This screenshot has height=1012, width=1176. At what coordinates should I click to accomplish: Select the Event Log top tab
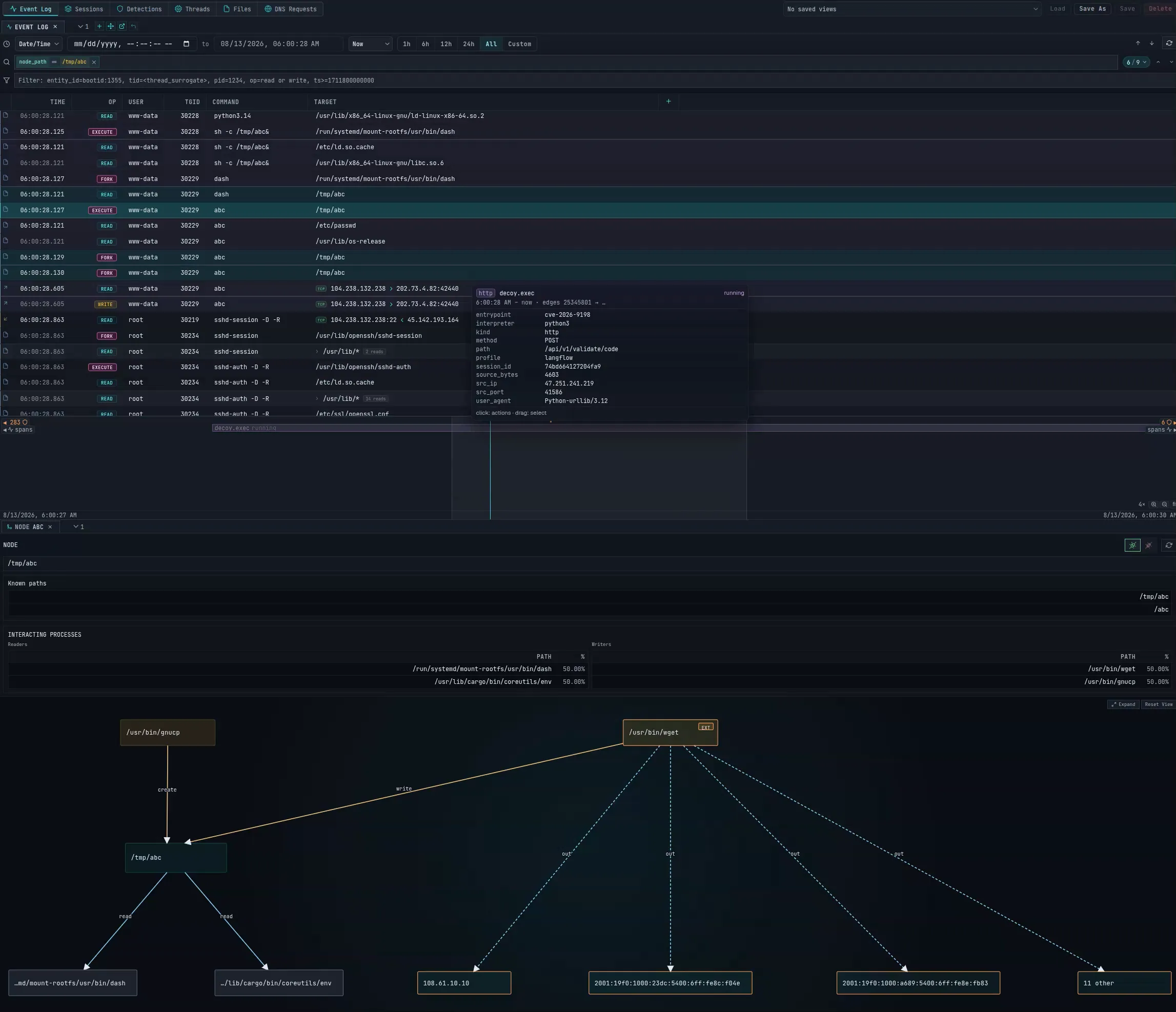click(31, 9)
